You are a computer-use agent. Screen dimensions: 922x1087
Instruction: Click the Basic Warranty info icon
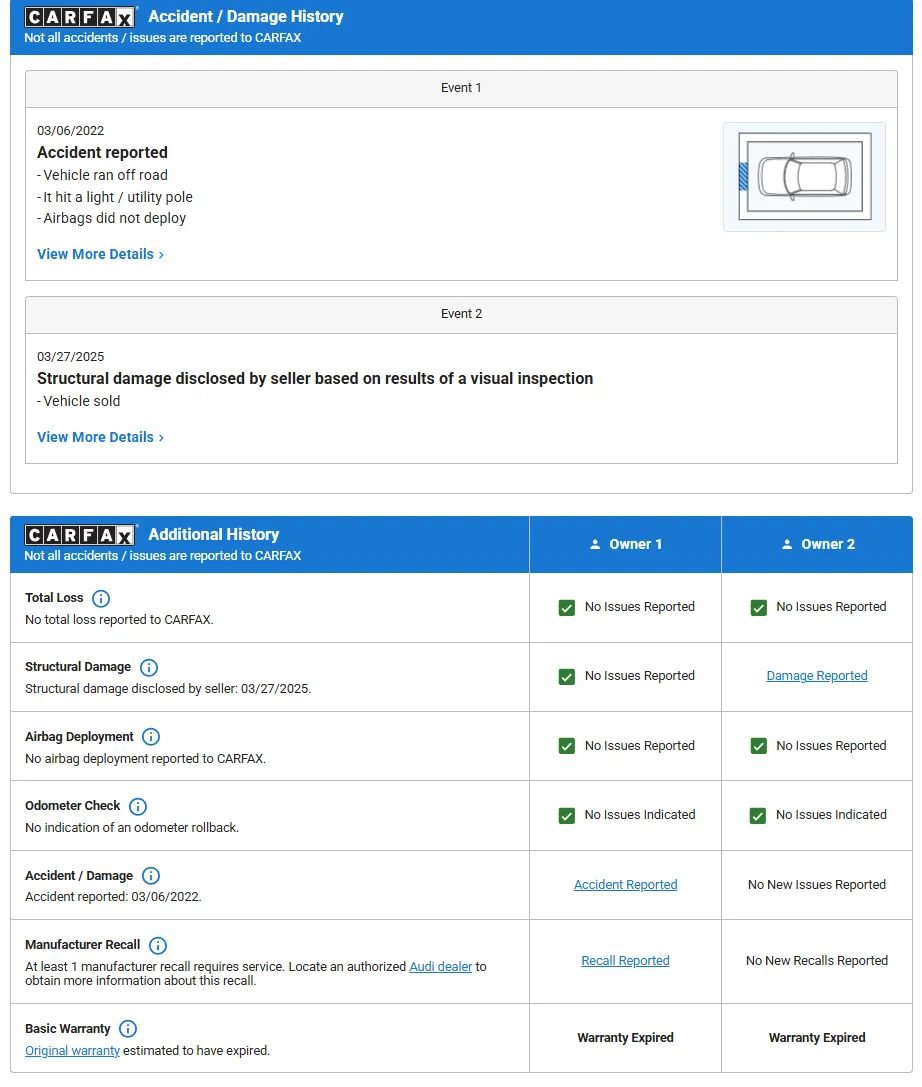[128, 1029]
